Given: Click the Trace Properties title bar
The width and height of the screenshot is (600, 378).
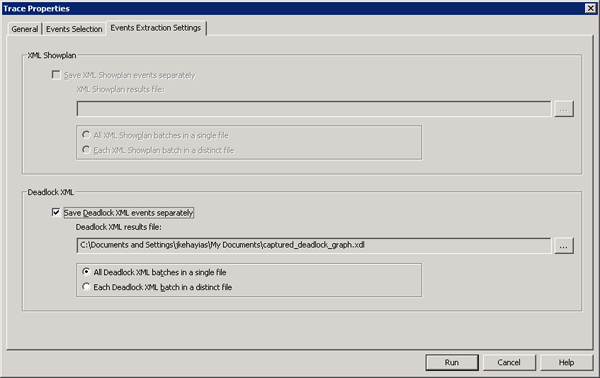Looking at the screenshot, I should pyautogui.click(x=293, y=8).
